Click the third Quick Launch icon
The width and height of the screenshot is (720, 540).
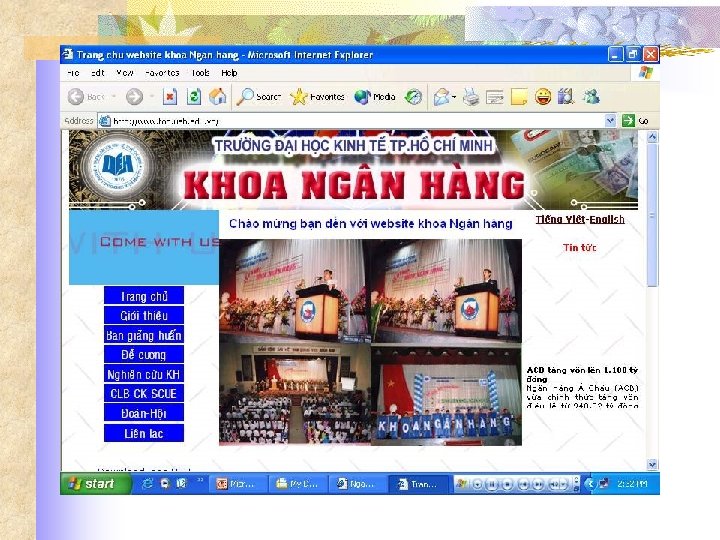click(x=182, y=484)
